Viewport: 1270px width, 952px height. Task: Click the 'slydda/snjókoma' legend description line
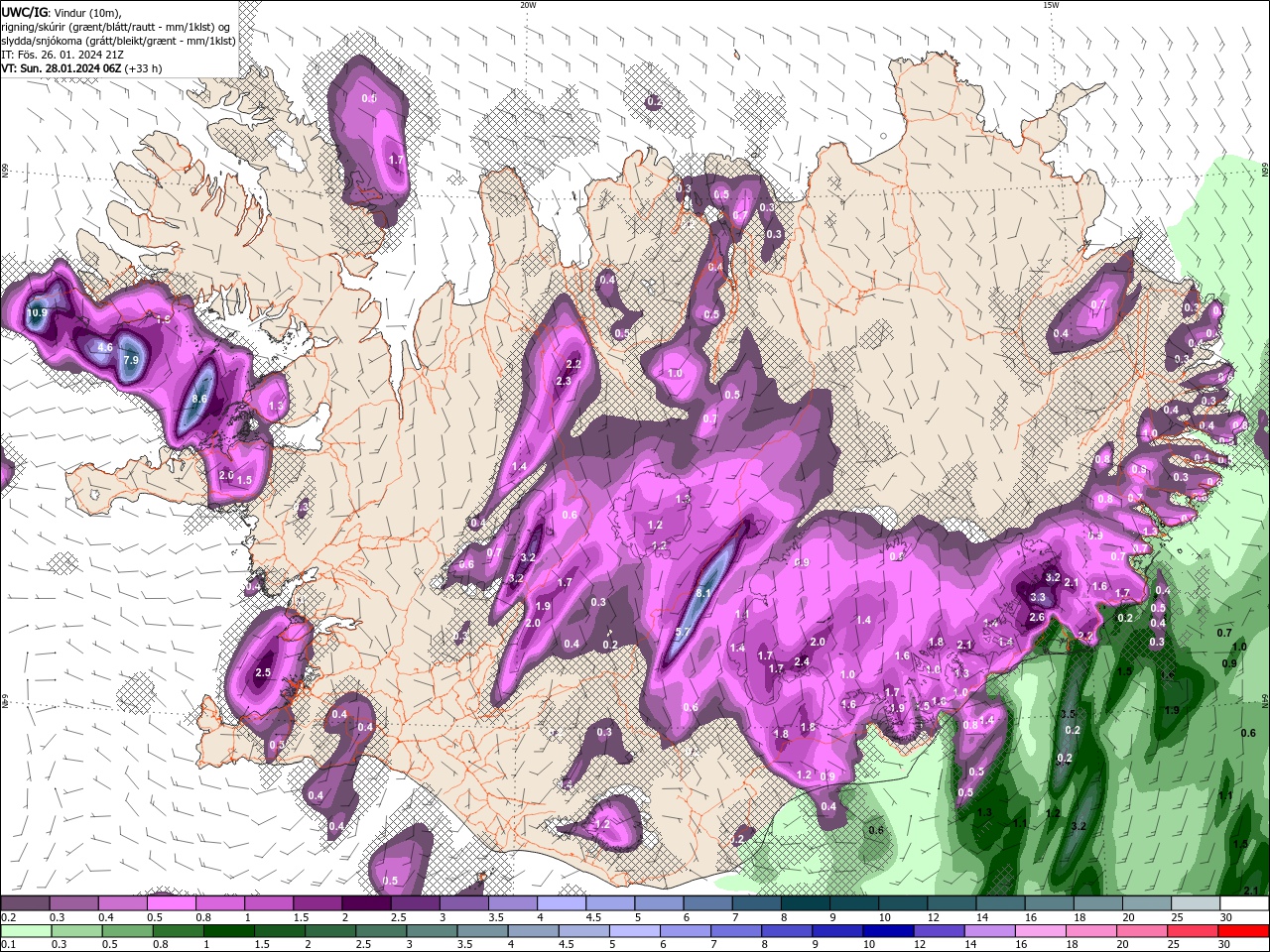pos(118,41)
